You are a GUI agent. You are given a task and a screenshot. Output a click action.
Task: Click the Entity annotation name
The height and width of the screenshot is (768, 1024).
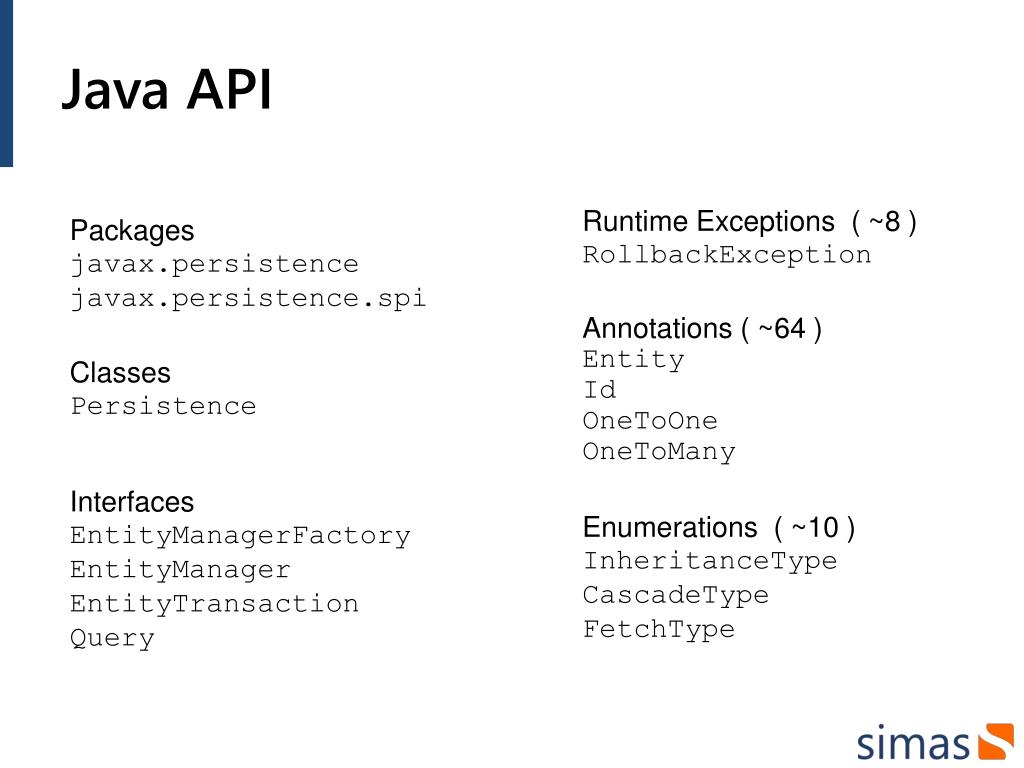tap(634, 360)
